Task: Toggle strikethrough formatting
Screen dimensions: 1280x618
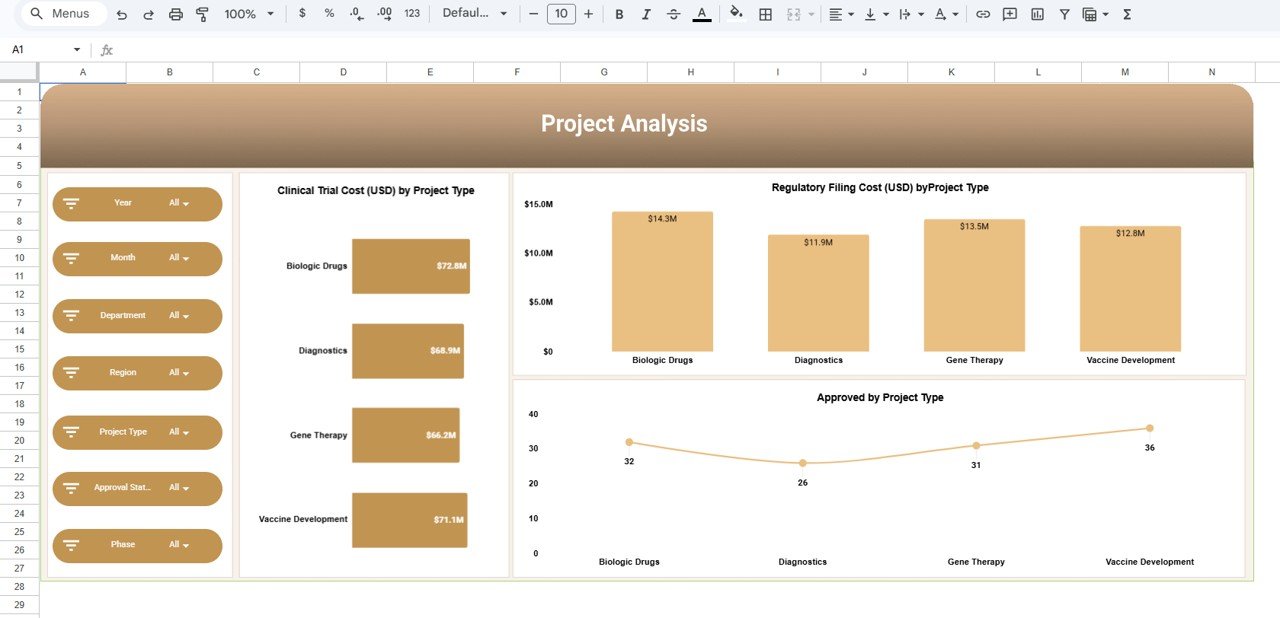Action: [672, 14]
